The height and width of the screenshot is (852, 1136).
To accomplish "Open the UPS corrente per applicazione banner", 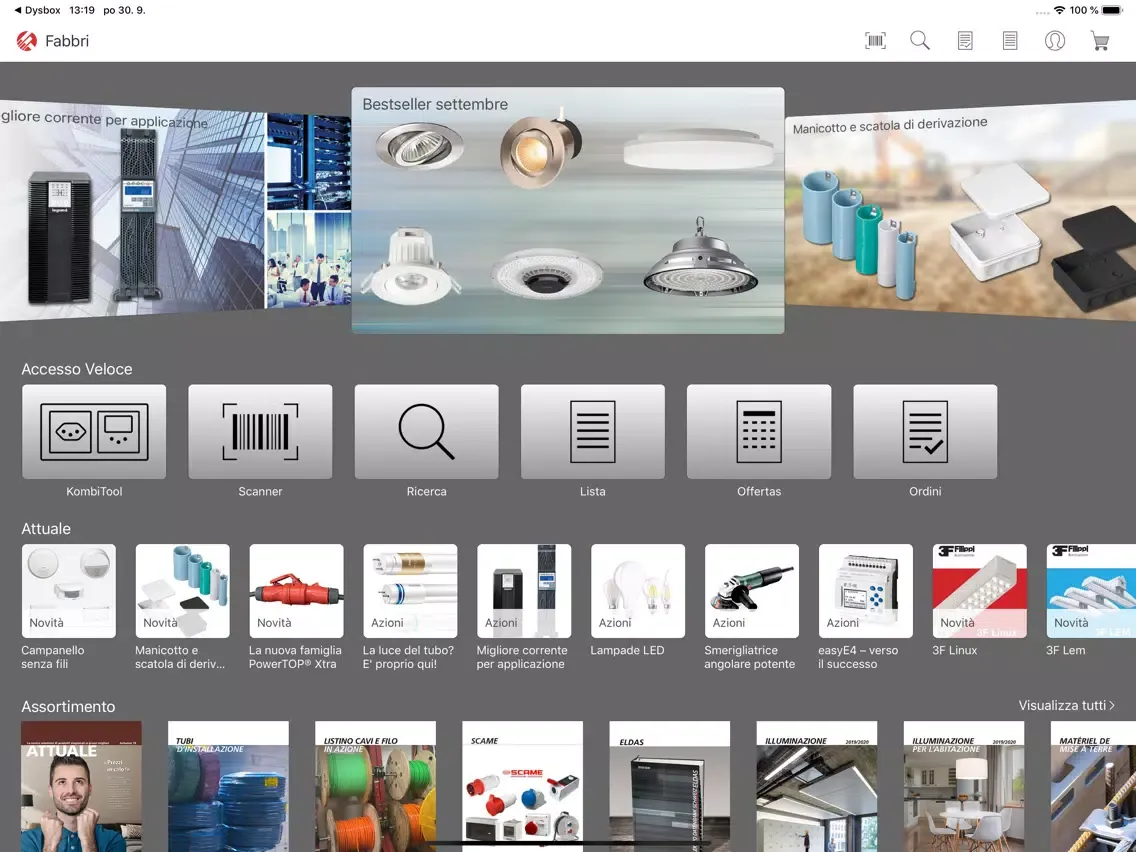I will [x=175, y=210].
